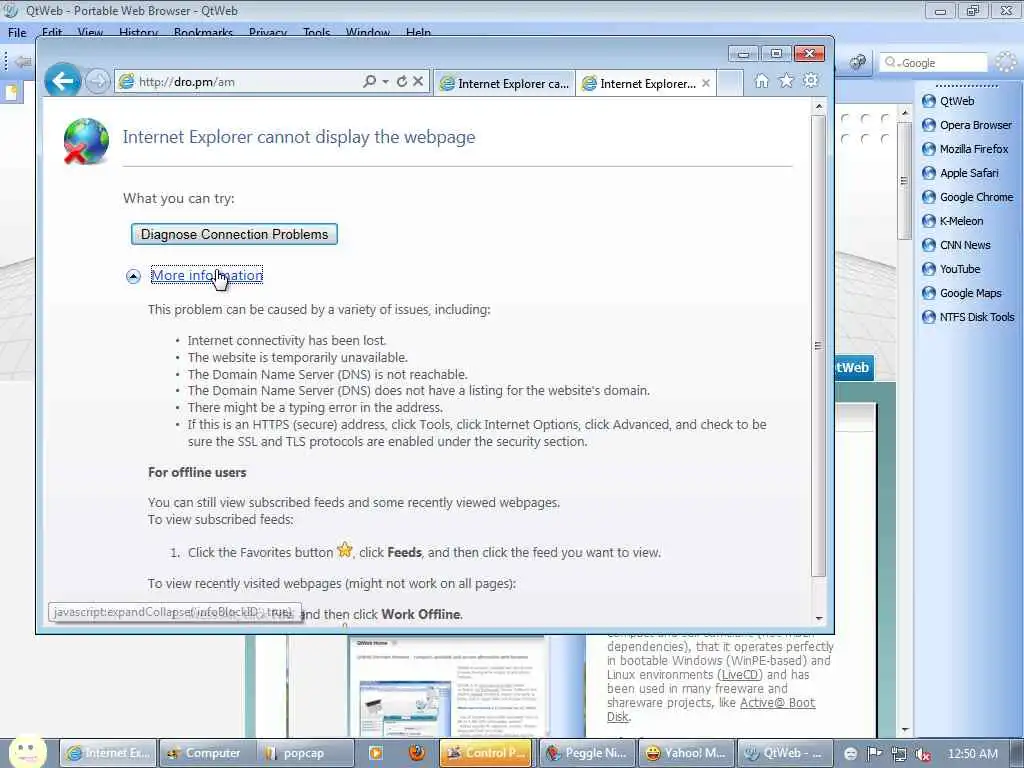The image size is (1024, 768).
Task: Click the IE forward arrow button
Action: pos(97,82)
